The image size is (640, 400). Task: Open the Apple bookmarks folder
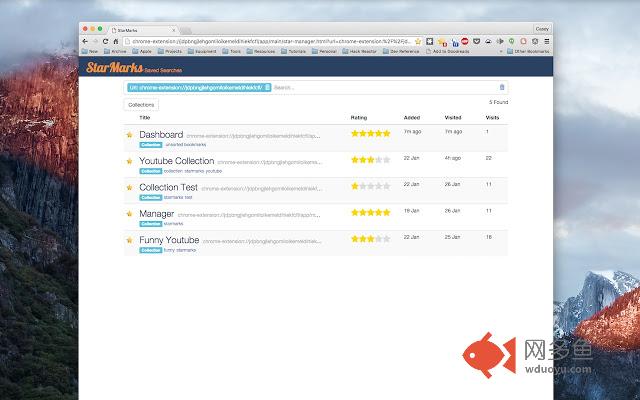tap(142, 51)
